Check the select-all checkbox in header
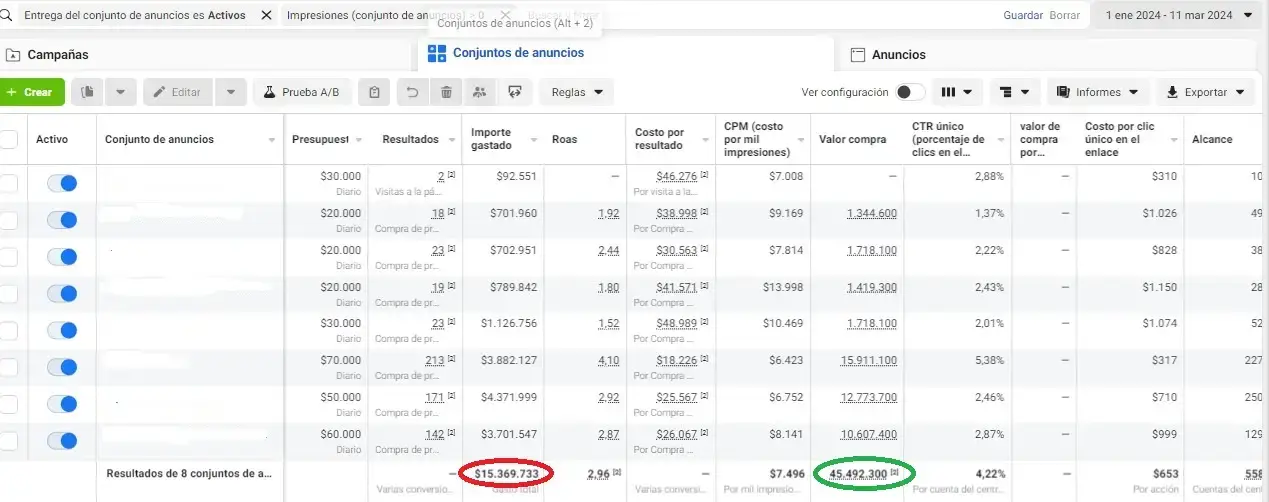The height and width of the screenshot is (502, 1269). pyautogui.click(x=9, y=140)
